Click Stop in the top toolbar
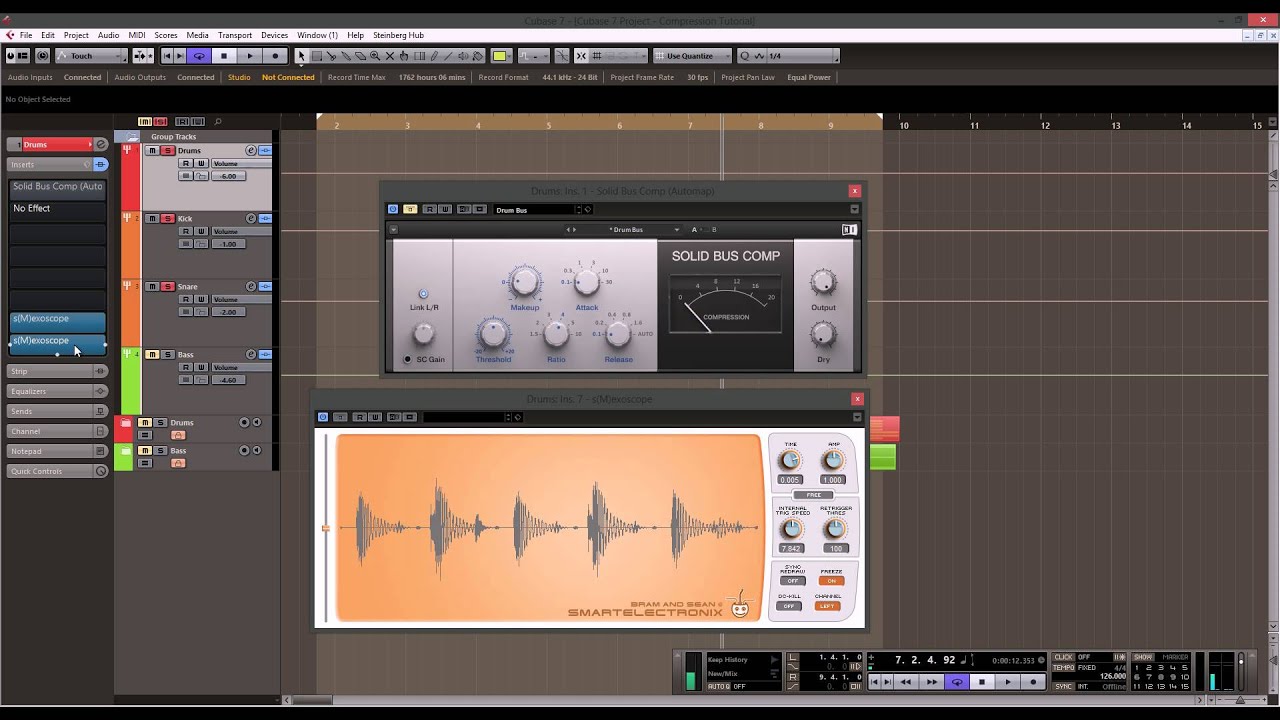 pos(224,56)
